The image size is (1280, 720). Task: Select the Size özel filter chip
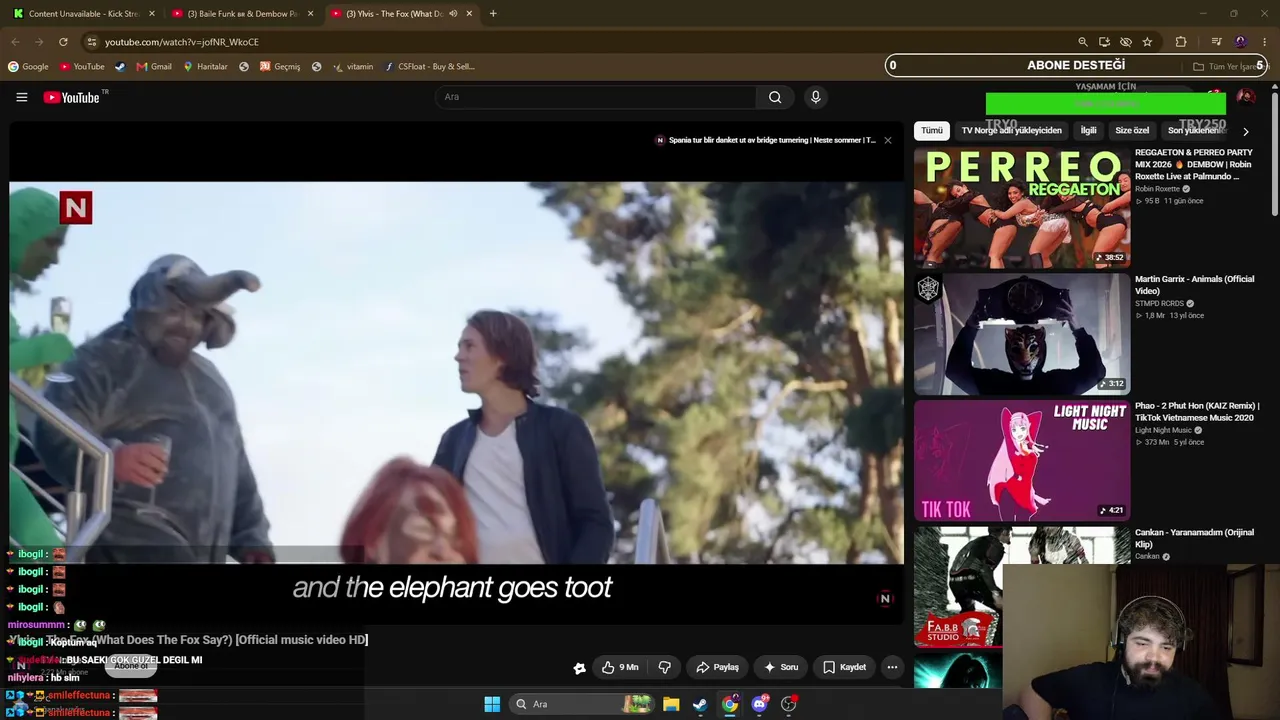coord(1132,130)
